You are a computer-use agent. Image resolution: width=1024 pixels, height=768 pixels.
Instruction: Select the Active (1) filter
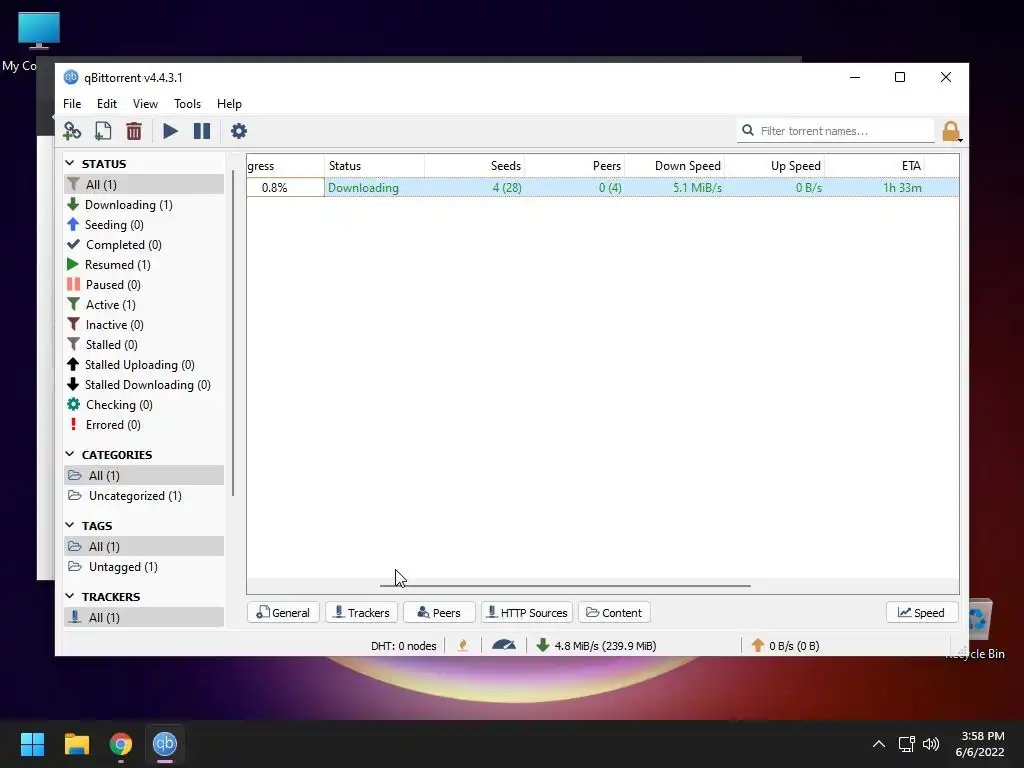click(144, 305)
